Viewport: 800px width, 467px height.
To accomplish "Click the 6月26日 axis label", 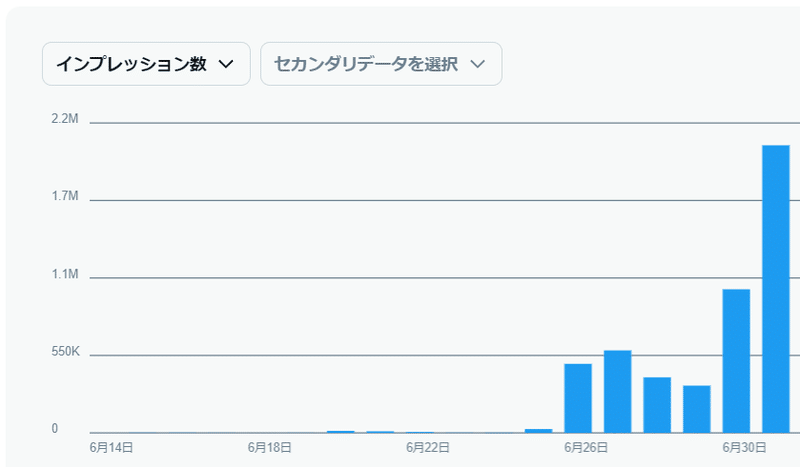I will (x=586, y=448).
